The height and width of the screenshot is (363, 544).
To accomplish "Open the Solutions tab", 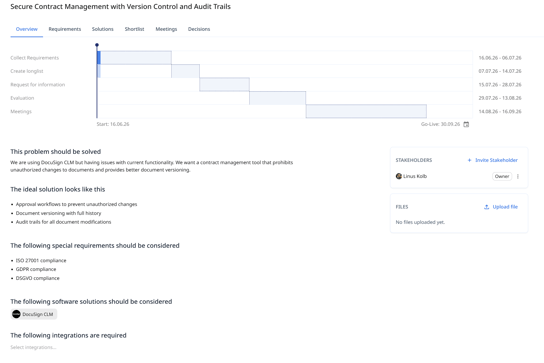I will 103,29.
